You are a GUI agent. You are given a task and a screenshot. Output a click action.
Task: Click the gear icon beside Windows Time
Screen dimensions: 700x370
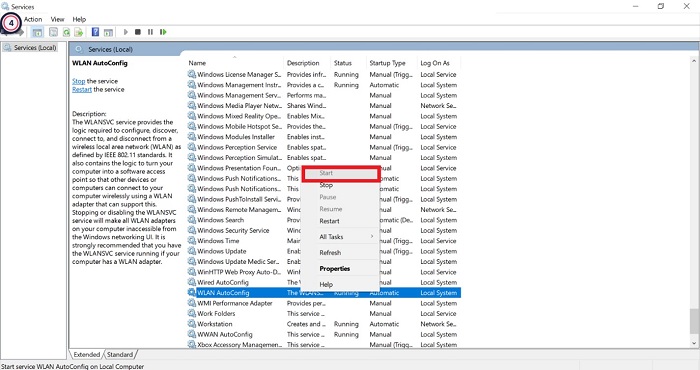(192, 241)
